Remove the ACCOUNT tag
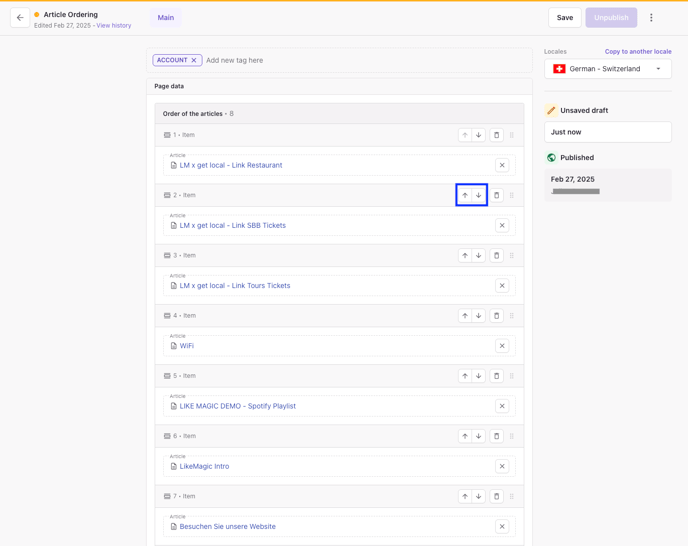 point(194,60)
